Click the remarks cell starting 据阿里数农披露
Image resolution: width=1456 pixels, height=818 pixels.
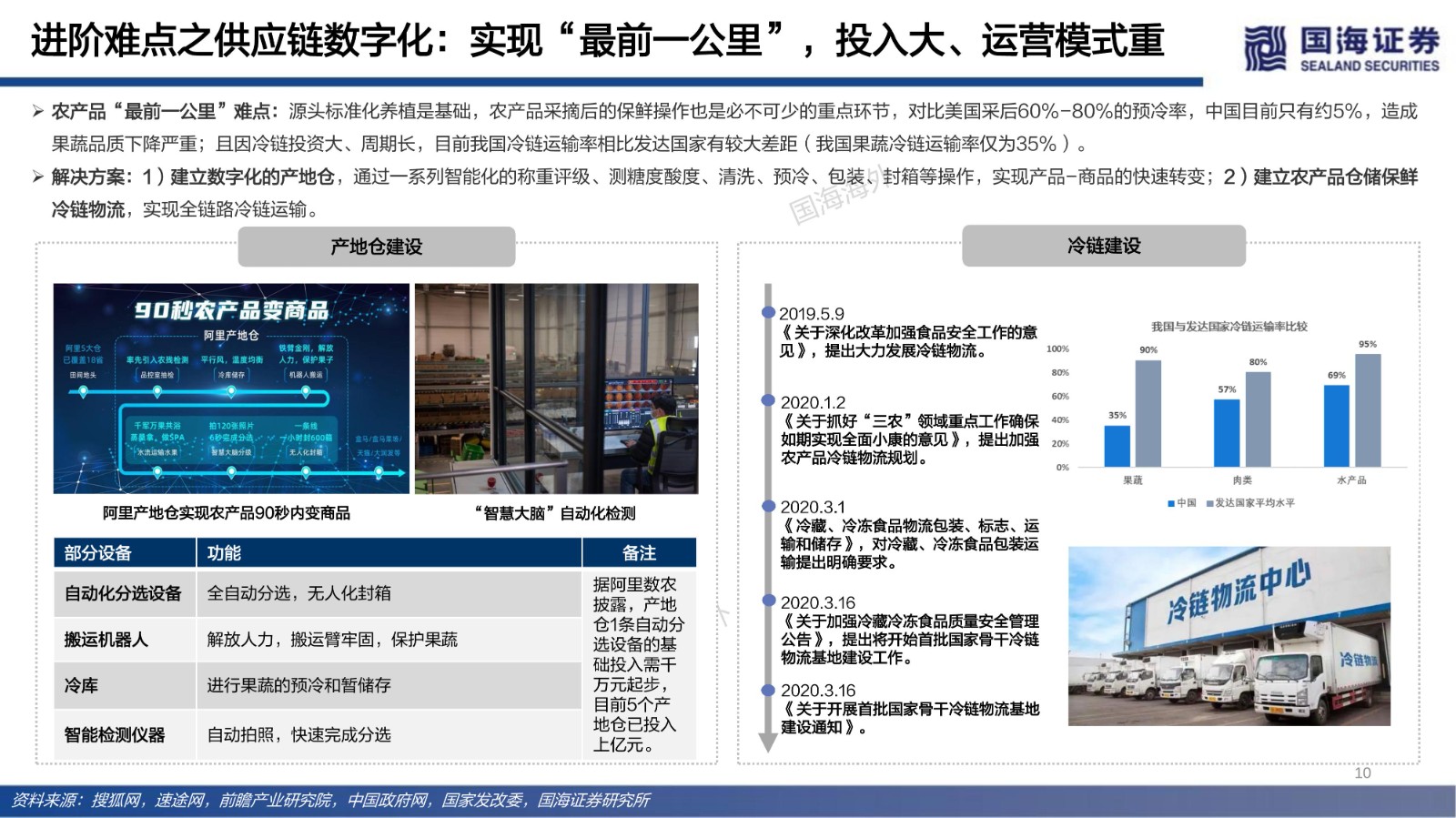click(x=640, y=664)
